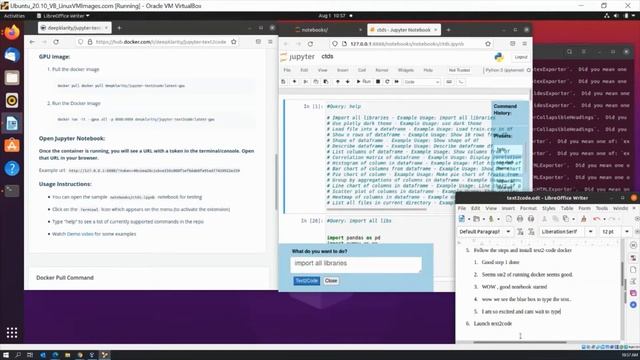Open the undo history dropdown arrow
Image resolution: width=640 pixels, height=360 pixels.
603,219
